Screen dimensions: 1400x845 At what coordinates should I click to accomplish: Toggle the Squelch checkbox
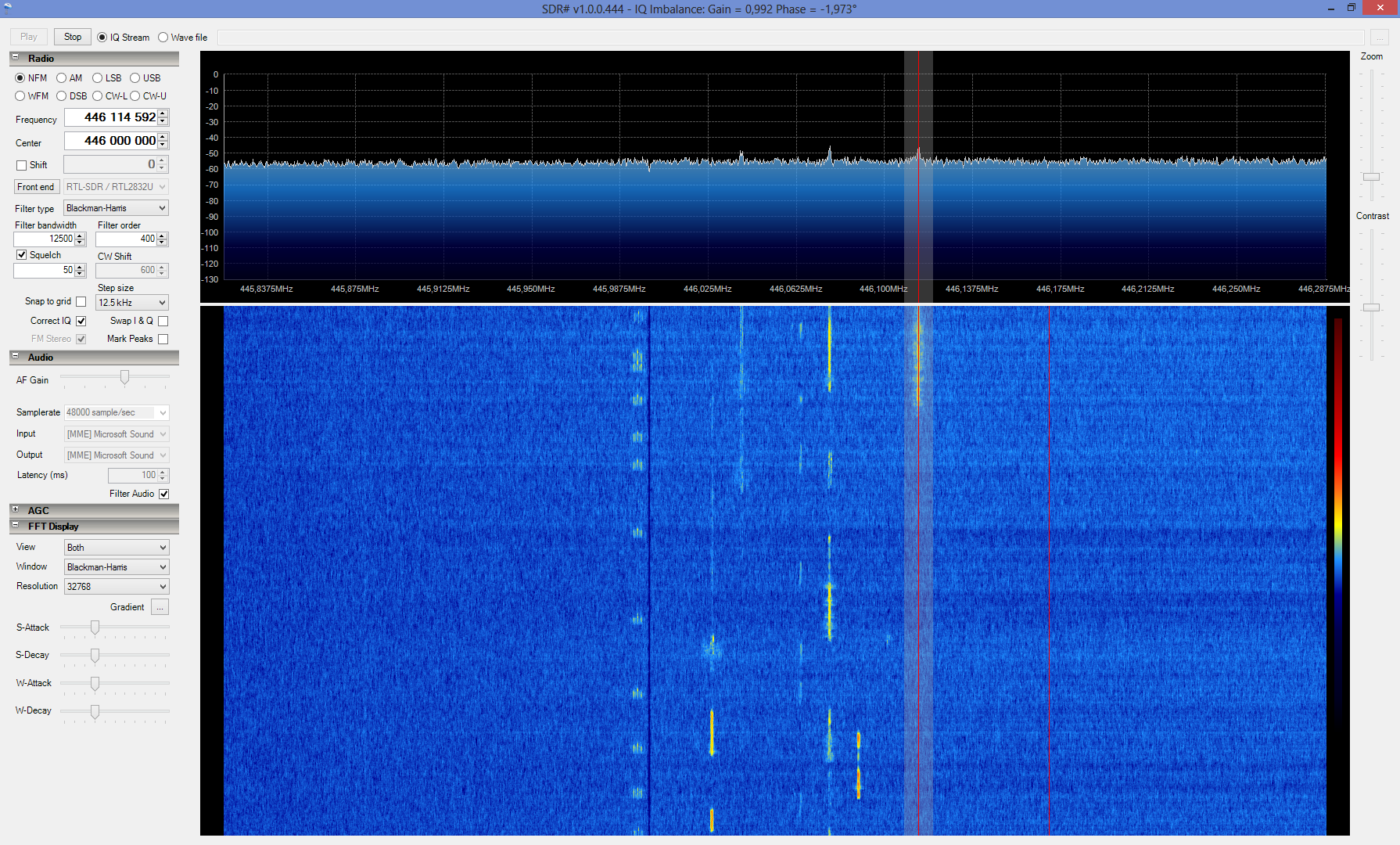(x=22, y=255)
